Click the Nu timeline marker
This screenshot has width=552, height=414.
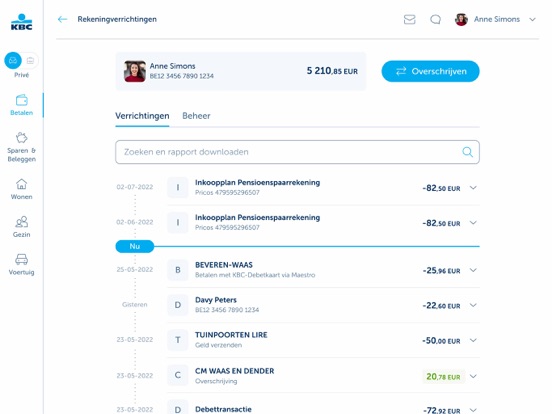click(135, 246)
